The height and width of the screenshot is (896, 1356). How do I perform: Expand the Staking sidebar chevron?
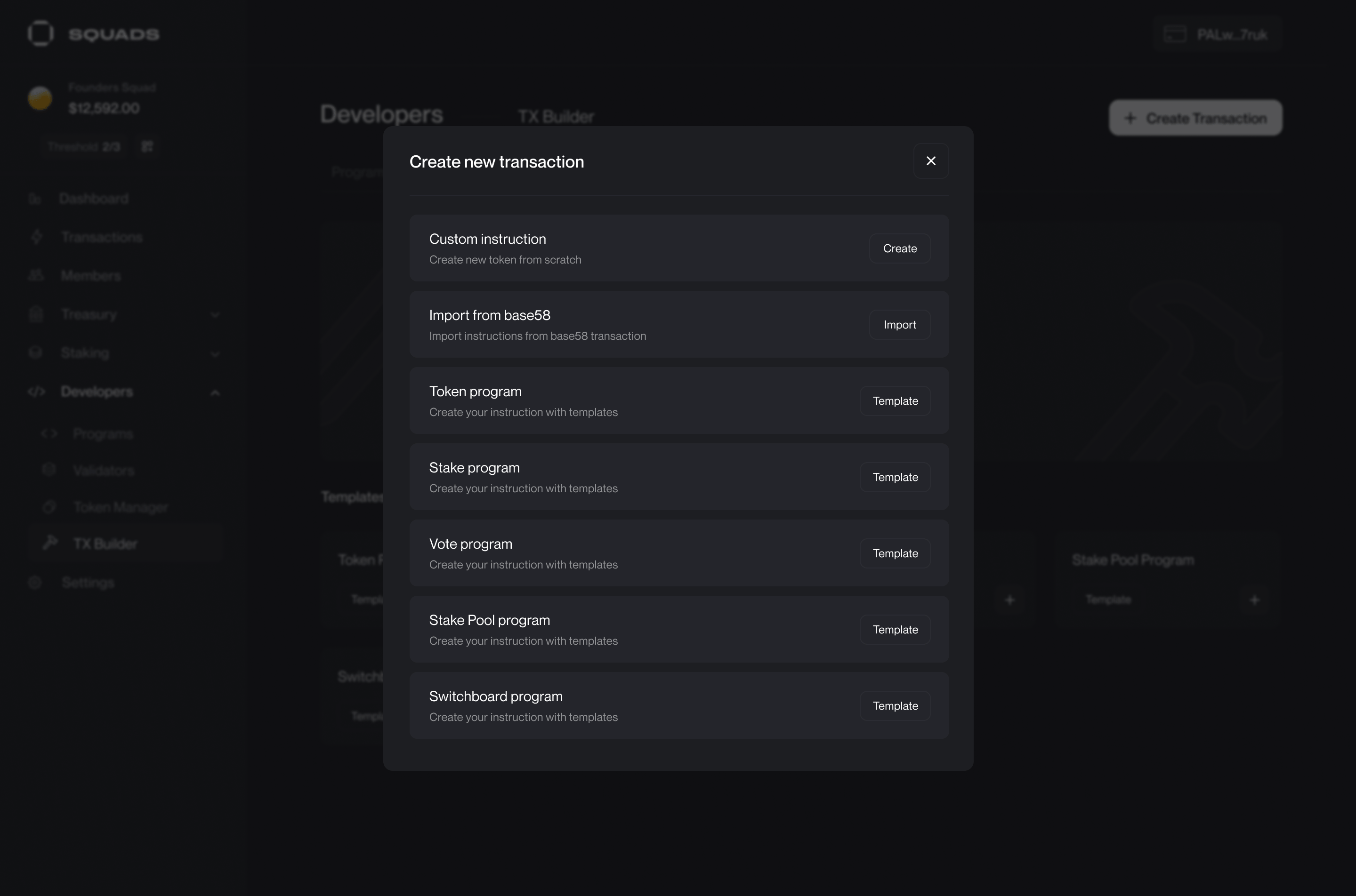pyautogui.click(x=215, y=354)
